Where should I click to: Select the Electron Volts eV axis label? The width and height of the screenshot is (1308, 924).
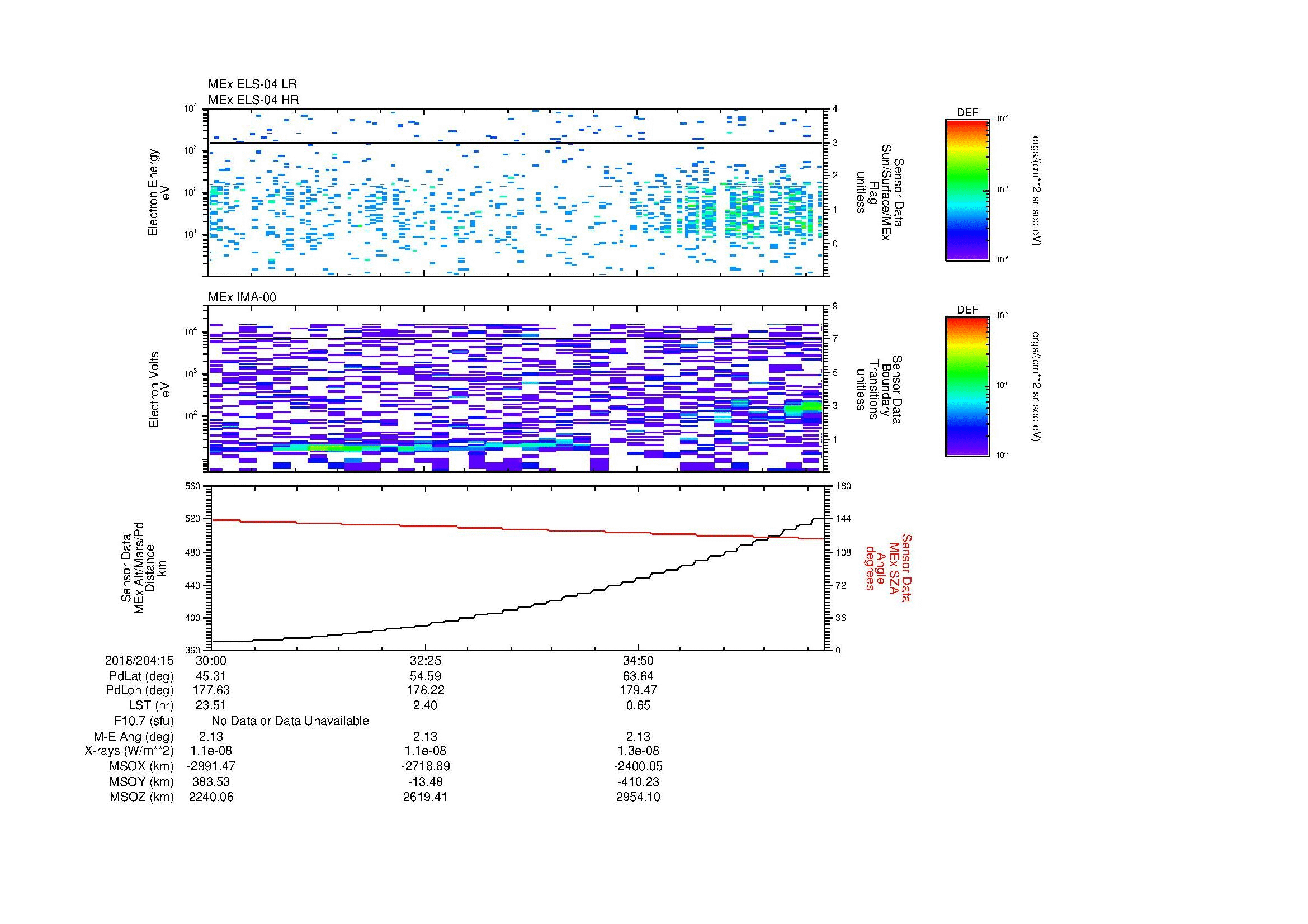(159, 390)
